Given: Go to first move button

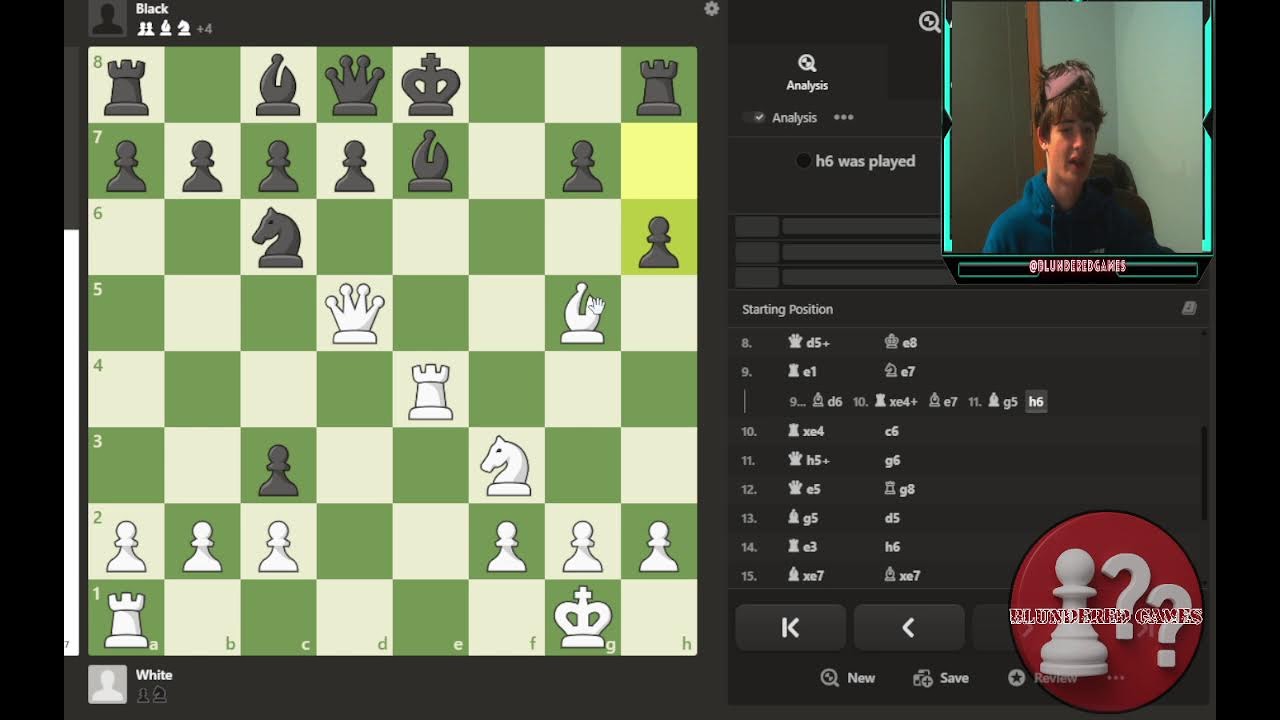Looking at the screenshot, I should point(790,627).
